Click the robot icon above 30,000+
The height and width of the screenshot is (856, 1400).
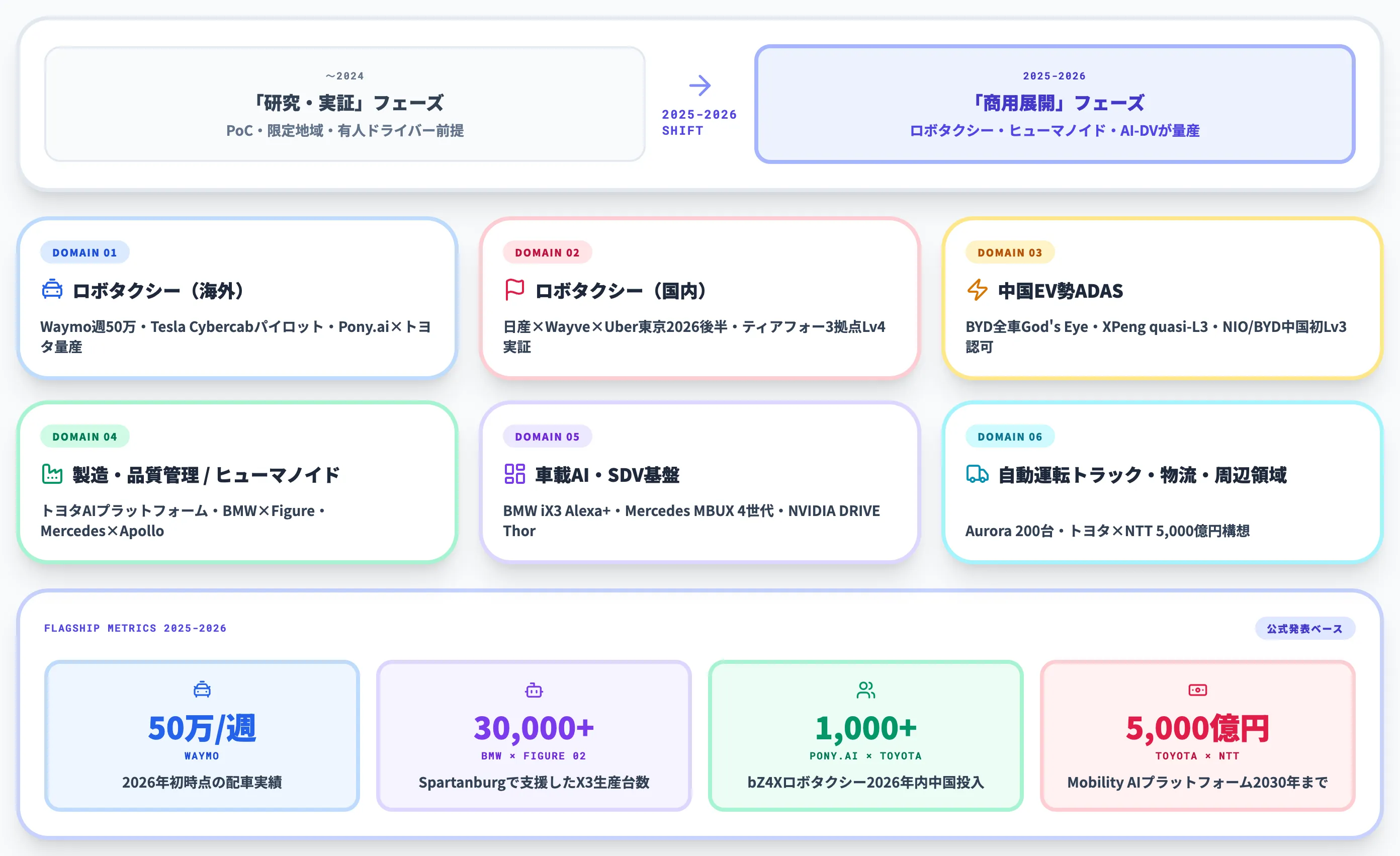[534, 690]
